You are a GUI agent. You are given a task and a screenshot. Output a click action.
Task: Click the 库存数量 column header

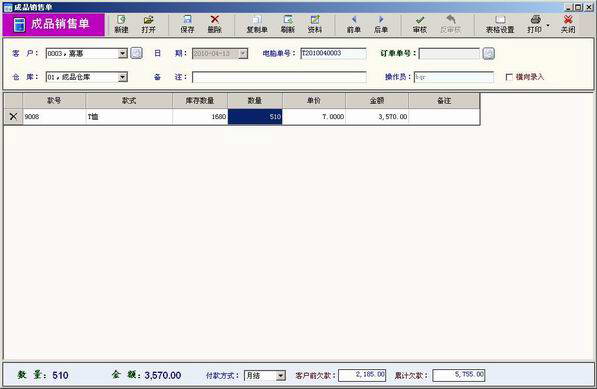(200, 100)
